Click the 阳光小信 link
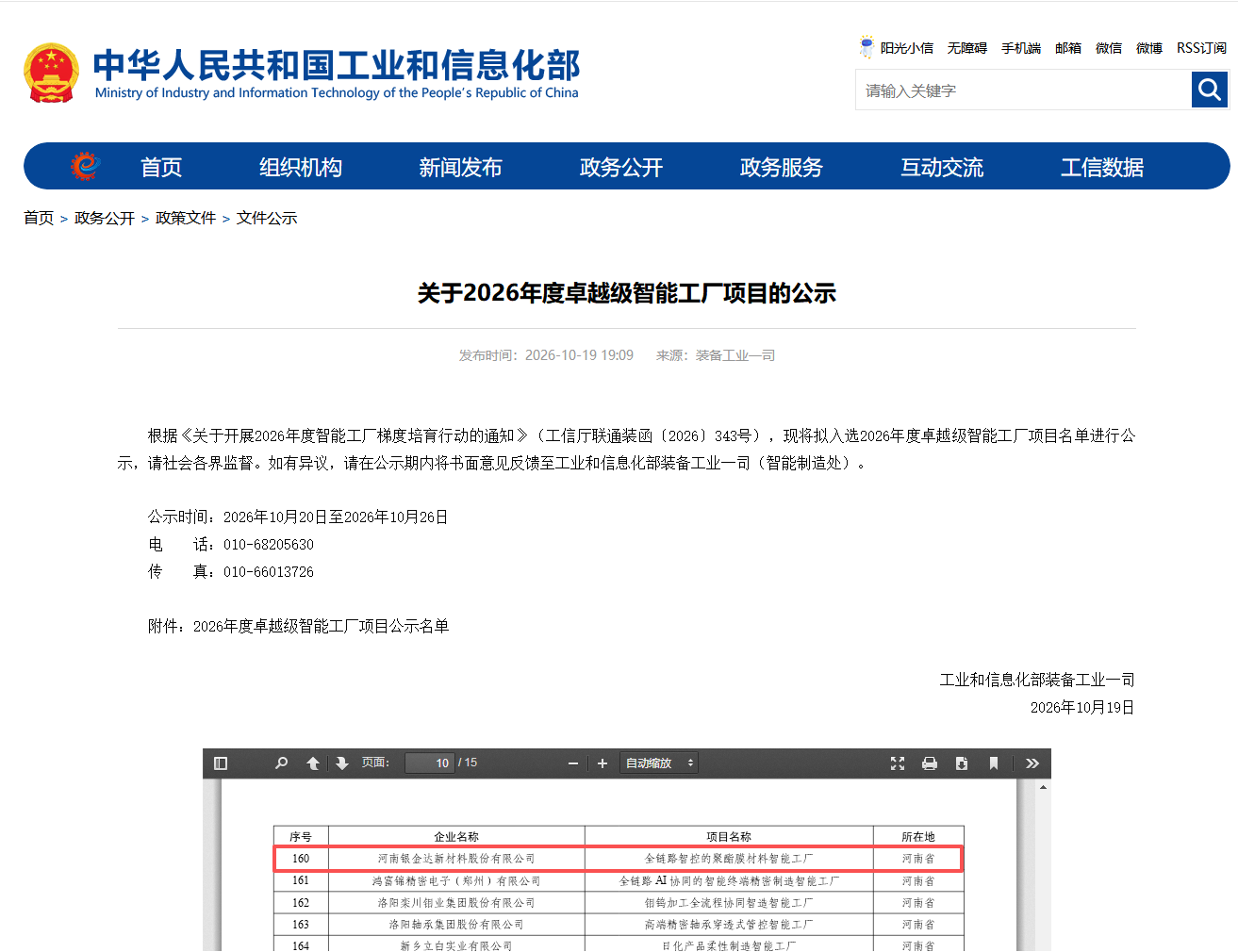 (907, 48)
